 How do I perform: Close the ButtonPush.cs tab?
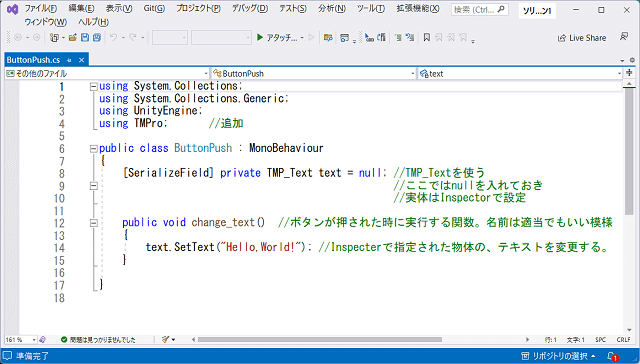[x=82, y=60]
